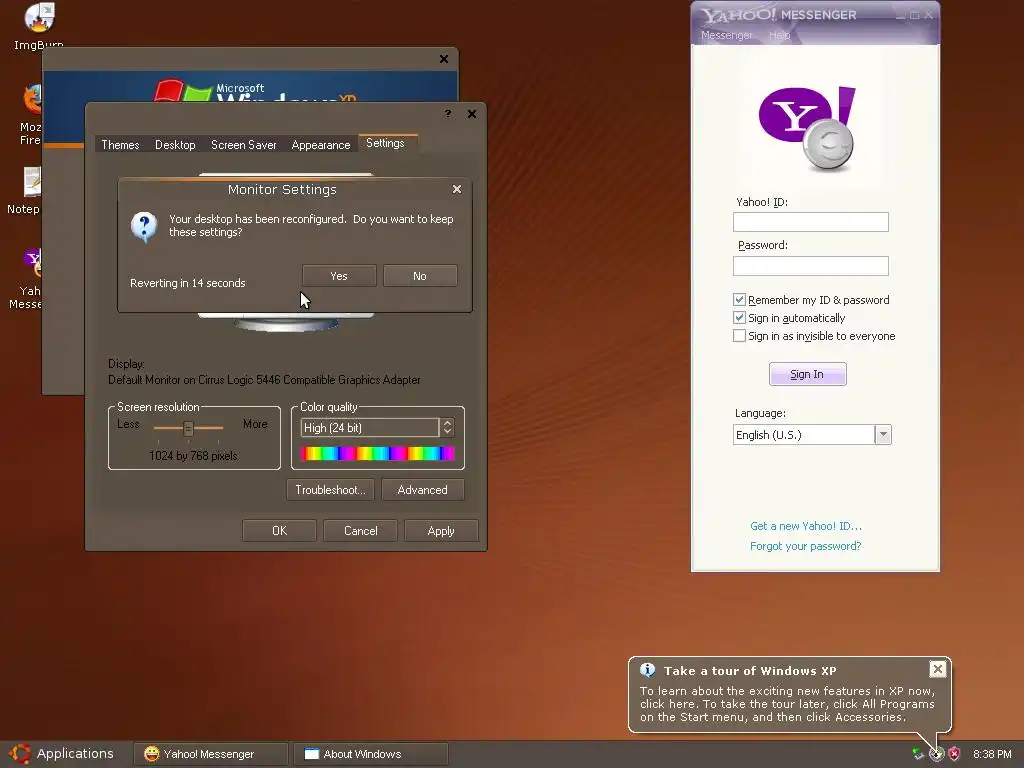Switch to Yahoo! Messenger taskbar button
Image resolution: width=1024 pixels, height=768 pixels.
pyautogui.click(x=210, y=754)
